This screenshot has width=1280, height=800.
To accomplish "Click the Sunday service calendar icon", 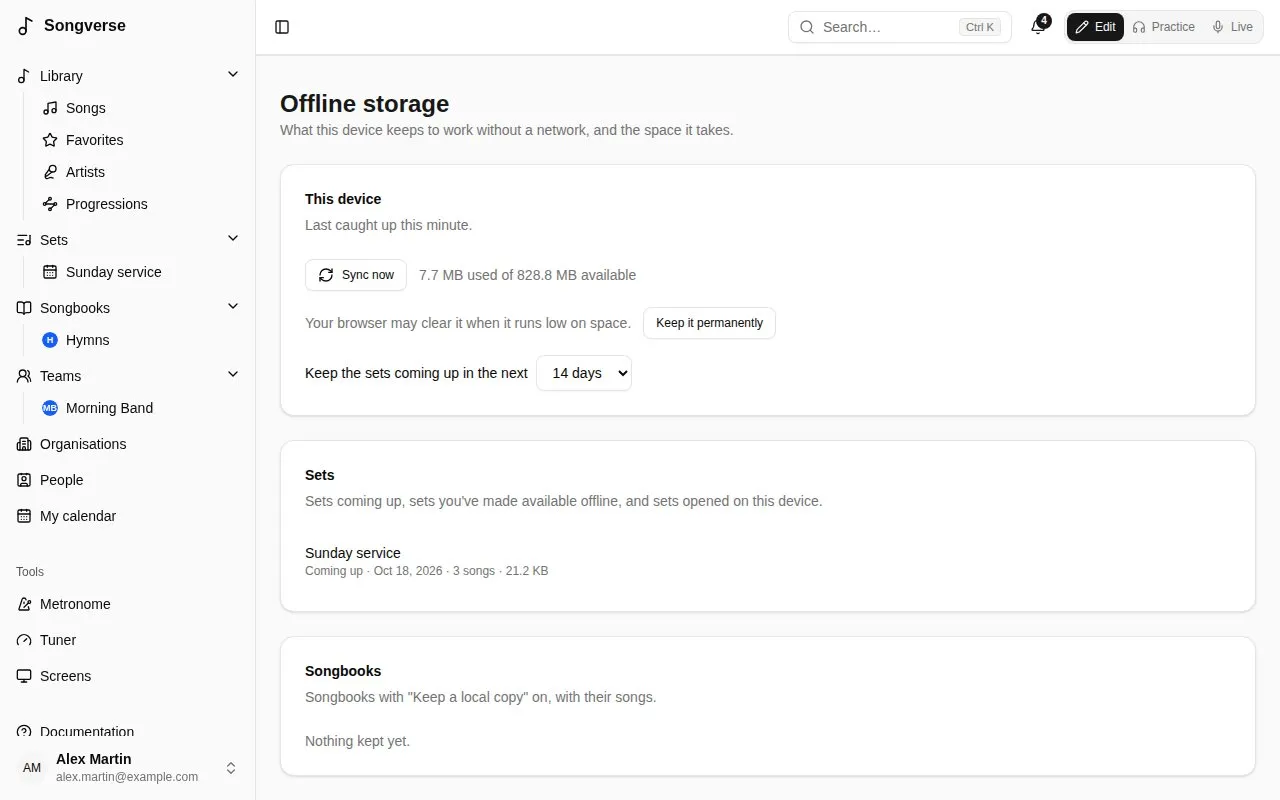I will pyautogui.click(x=50, y=272).
